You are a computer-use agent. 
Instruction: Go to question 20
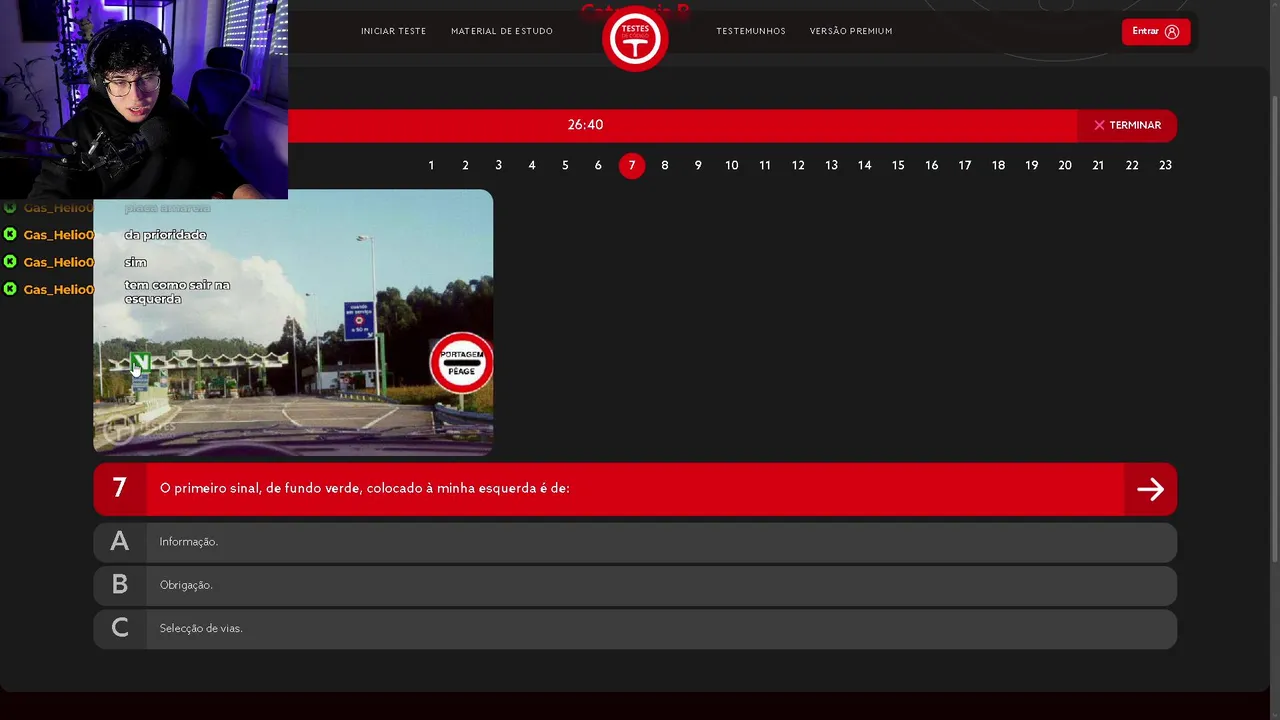pyautogui.click(x=1065, y=166)
